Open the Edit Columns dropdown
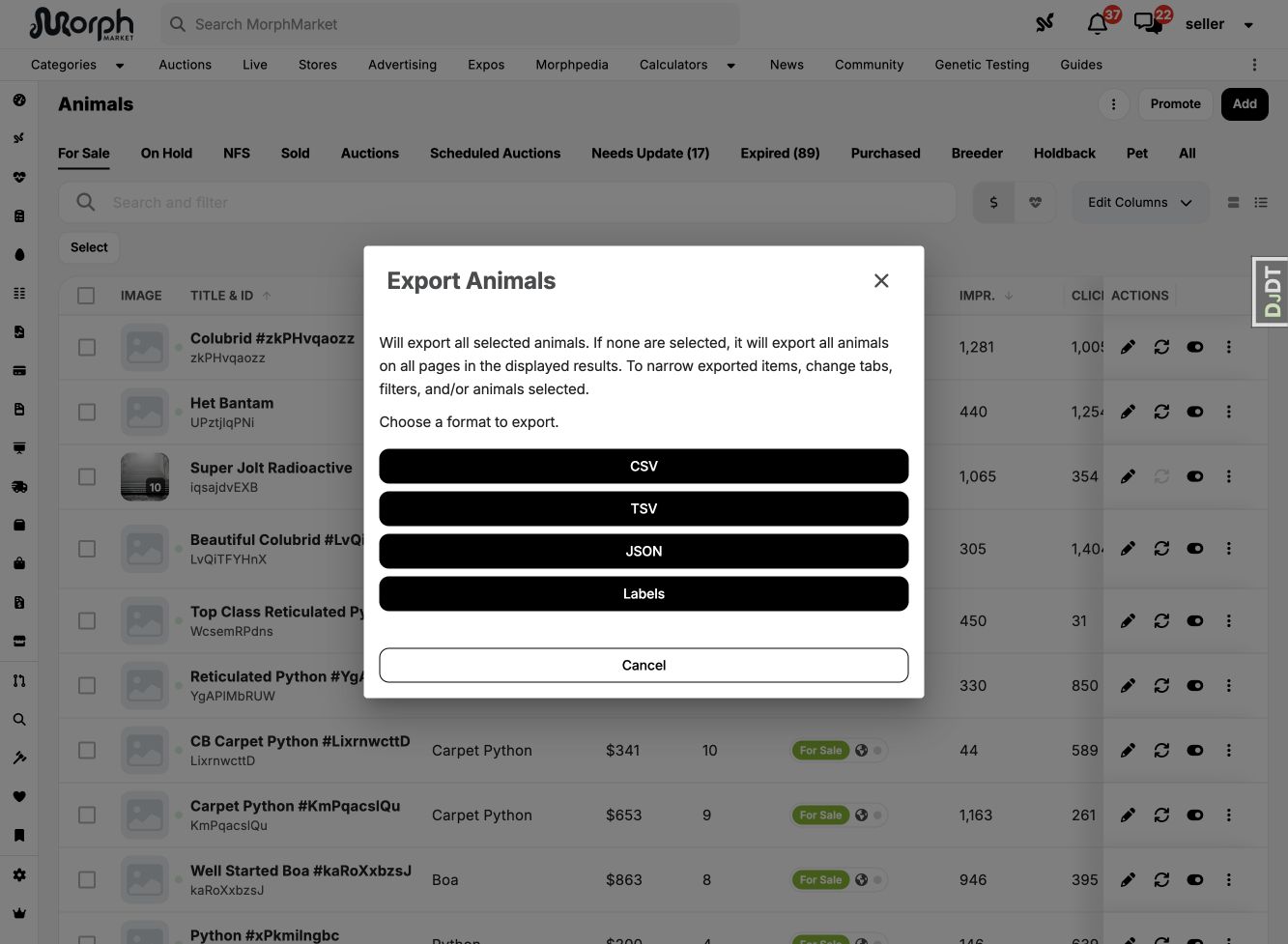This screenshot has height=944, width=1288. (1140, 203)
